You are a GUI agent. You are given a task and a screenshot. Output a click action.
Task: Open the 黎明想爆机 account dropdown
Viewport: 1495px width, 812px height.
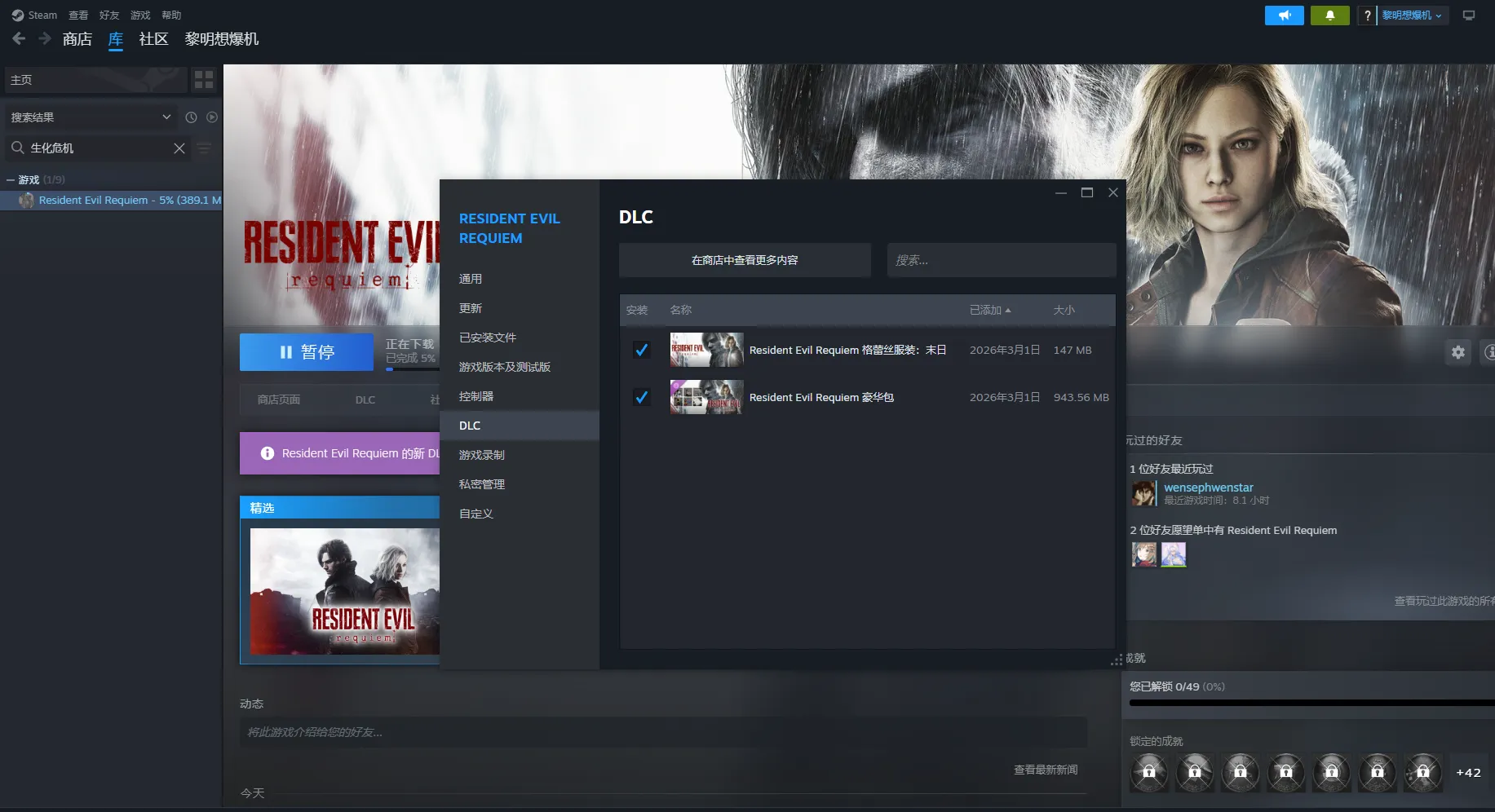pyautogui.click(x=1412, y=15)
